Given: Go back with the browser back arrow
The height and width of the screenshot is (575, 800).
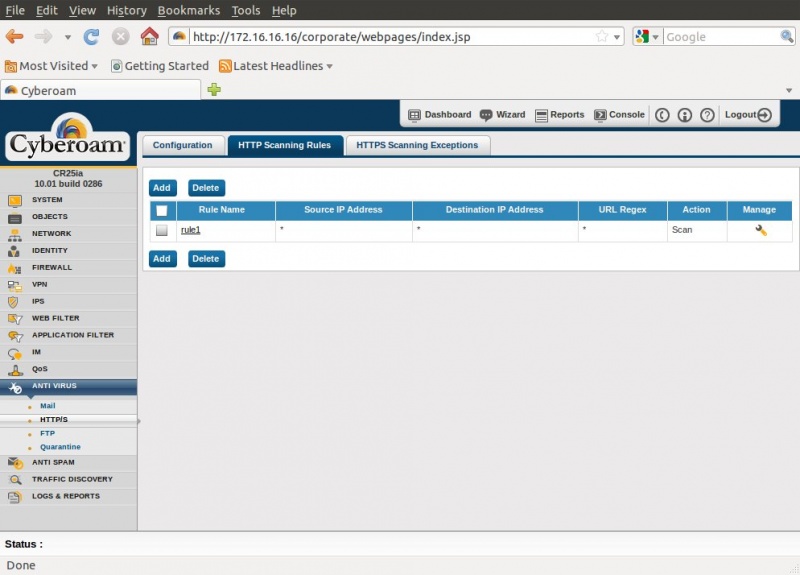Looking at the screenshot, I should [x=14, y=37].
